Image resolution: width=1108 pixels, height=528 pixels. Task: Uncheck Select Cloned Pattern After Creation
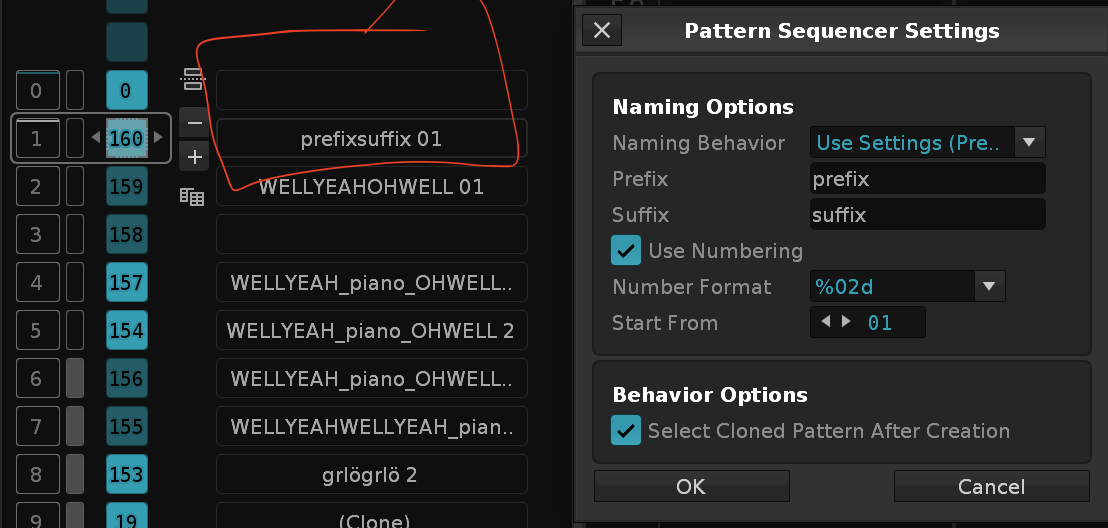pos(626,430)
